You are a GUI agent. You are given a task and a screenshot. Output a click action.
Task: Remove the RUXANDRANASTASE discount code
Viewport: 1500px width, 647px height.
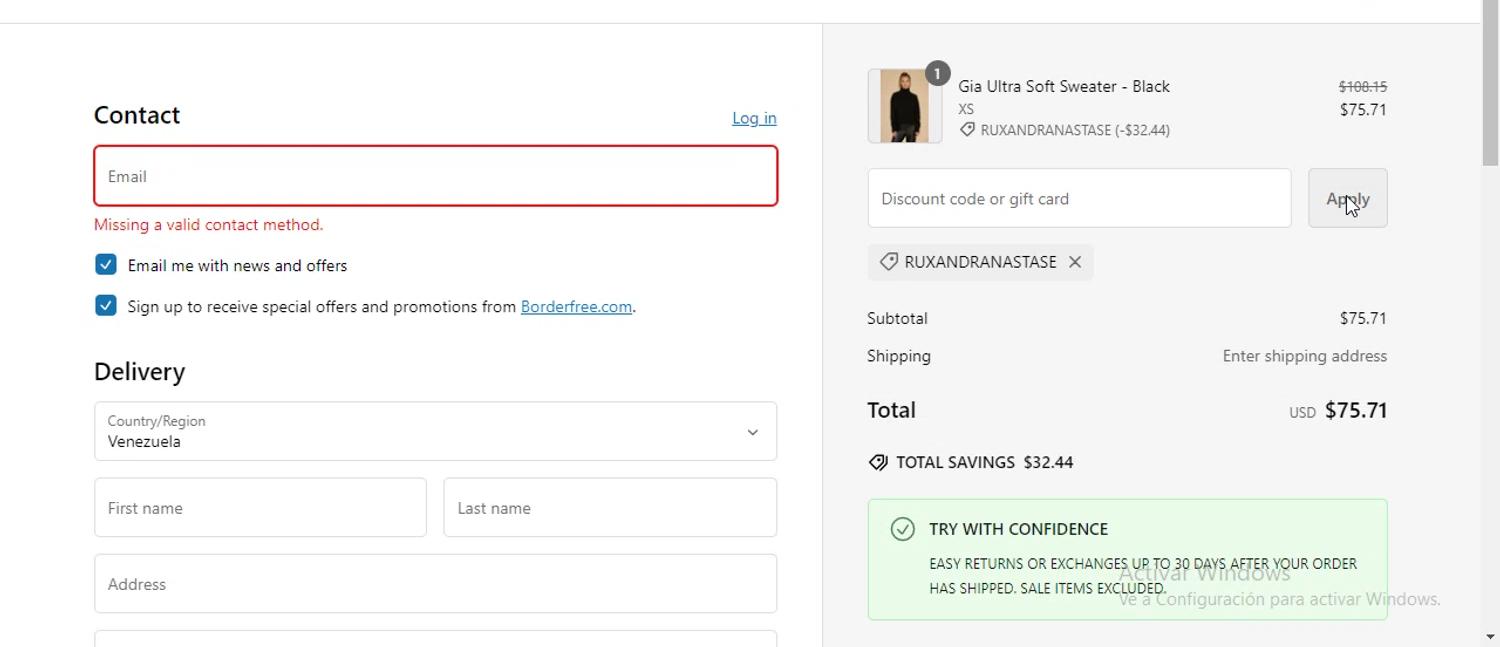[x=1075, y=262]
